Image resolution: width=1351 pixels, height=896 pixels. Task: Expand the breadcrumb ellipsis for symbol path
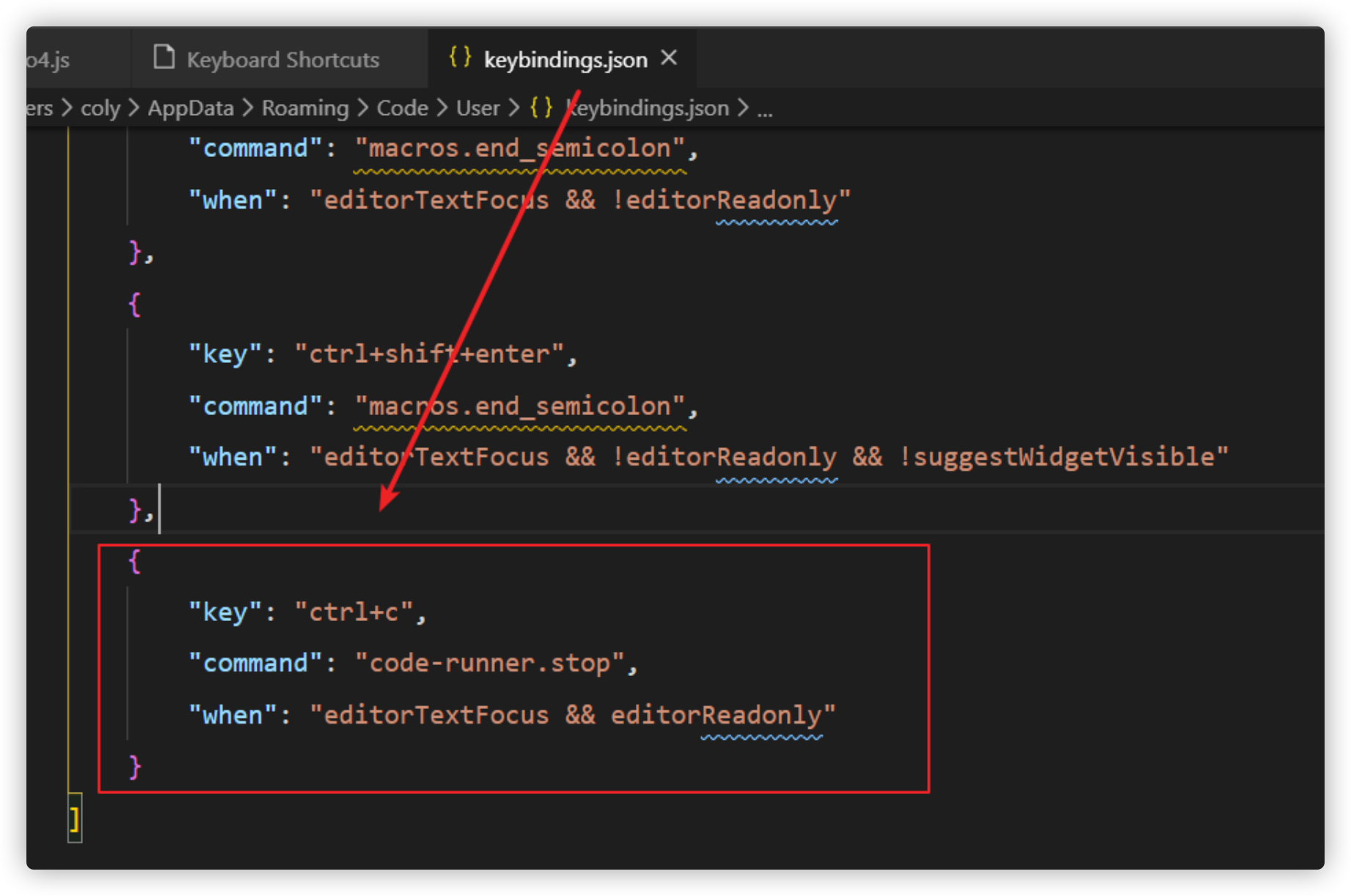tap(766, 109)
